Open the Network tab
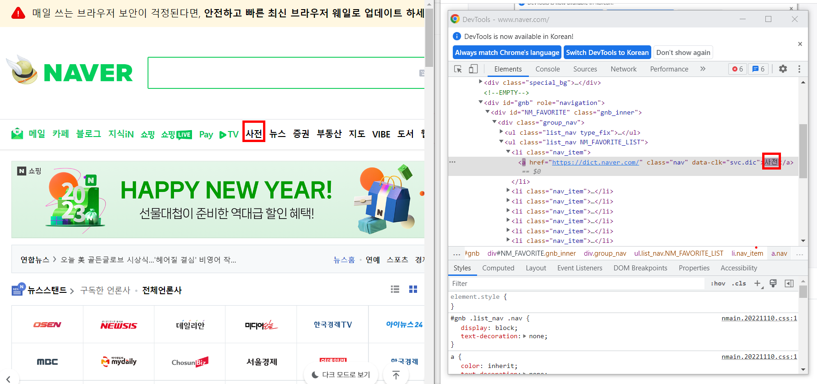Viewport: 817px width, 384px height. pyautogui.click(x=624, y=69)
